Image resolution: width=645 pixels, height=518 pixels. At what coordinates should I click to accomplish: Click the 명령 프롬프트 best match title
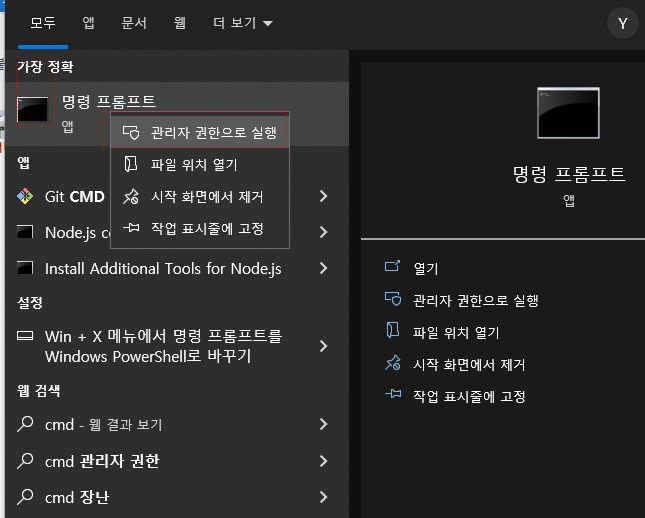(109, 101)
